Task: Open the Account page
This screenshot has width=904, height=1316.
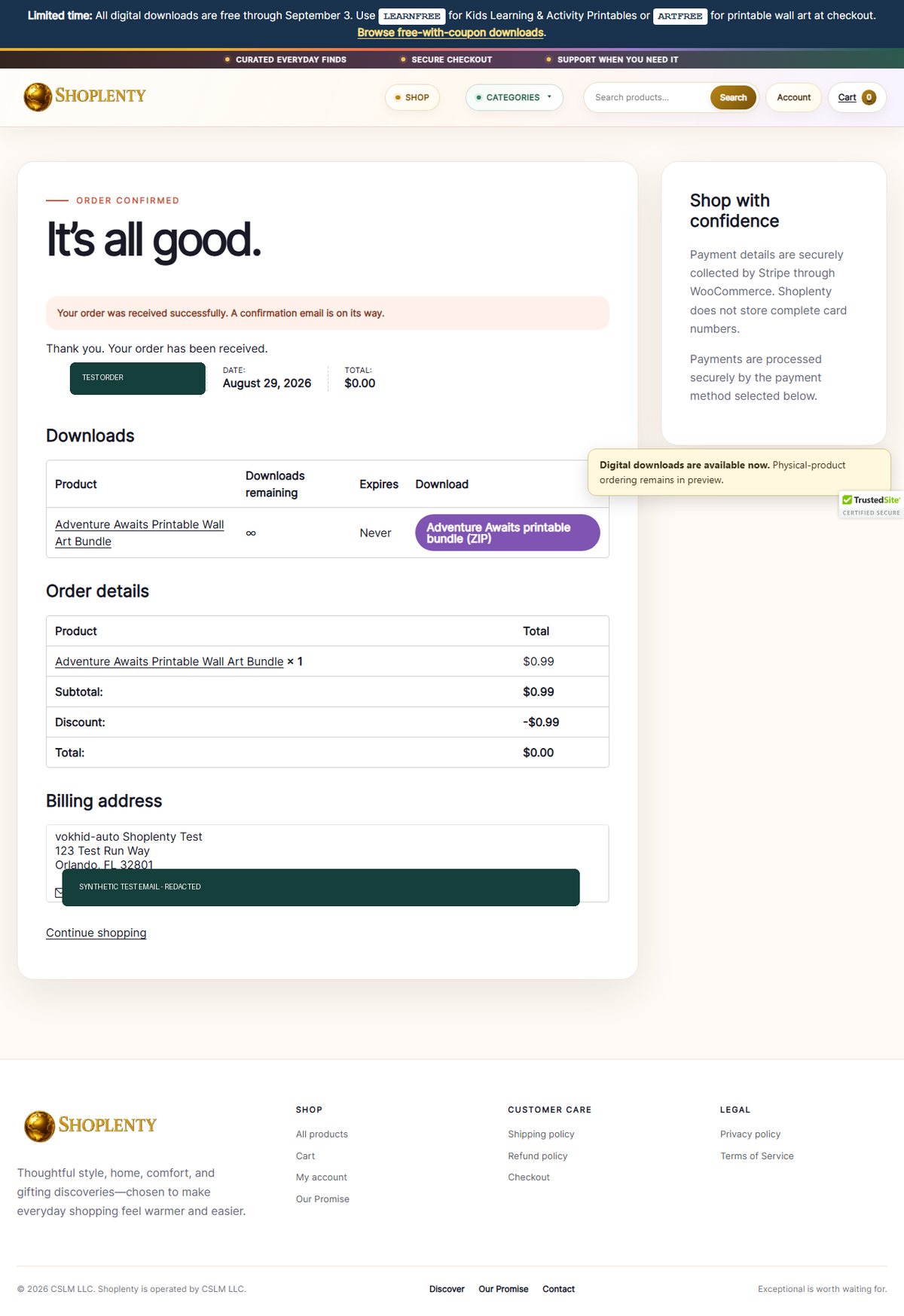Action: coord(793,97)
